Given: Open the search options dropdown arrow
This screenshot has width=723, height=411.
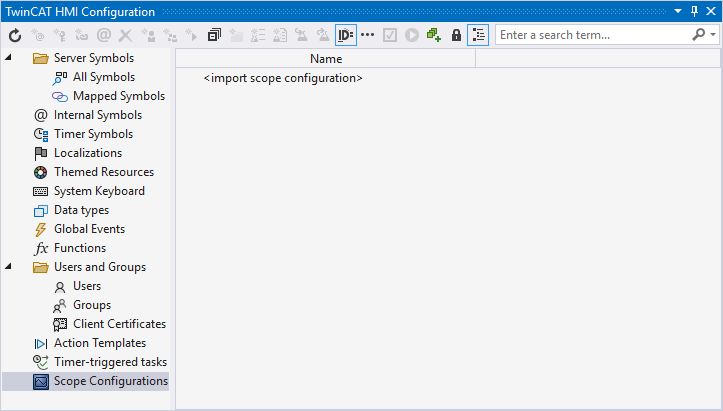Looking at the screenshot, I should coord(713,35).
